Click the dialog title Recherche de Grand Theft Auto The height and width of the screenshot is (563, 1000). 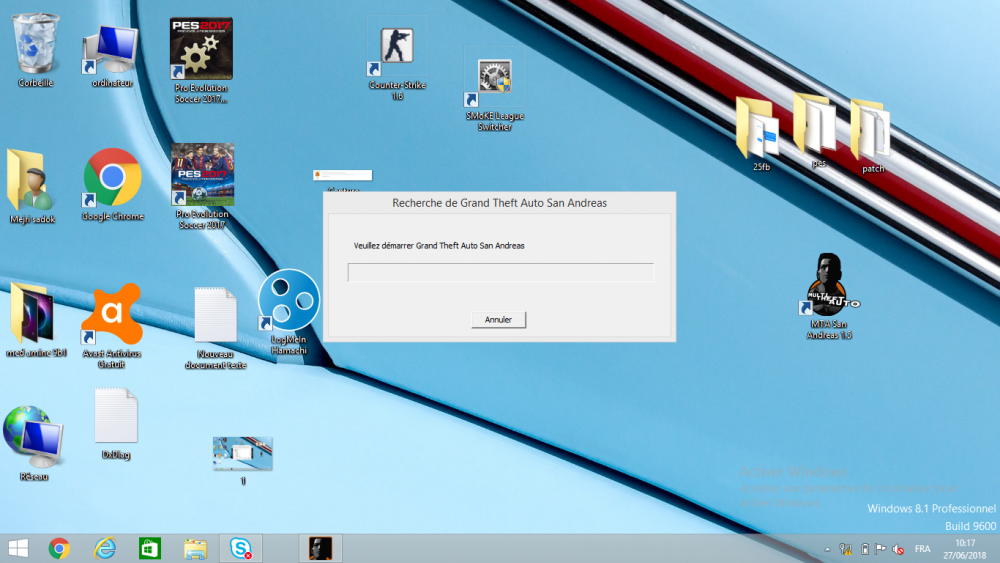coord(499,203)
